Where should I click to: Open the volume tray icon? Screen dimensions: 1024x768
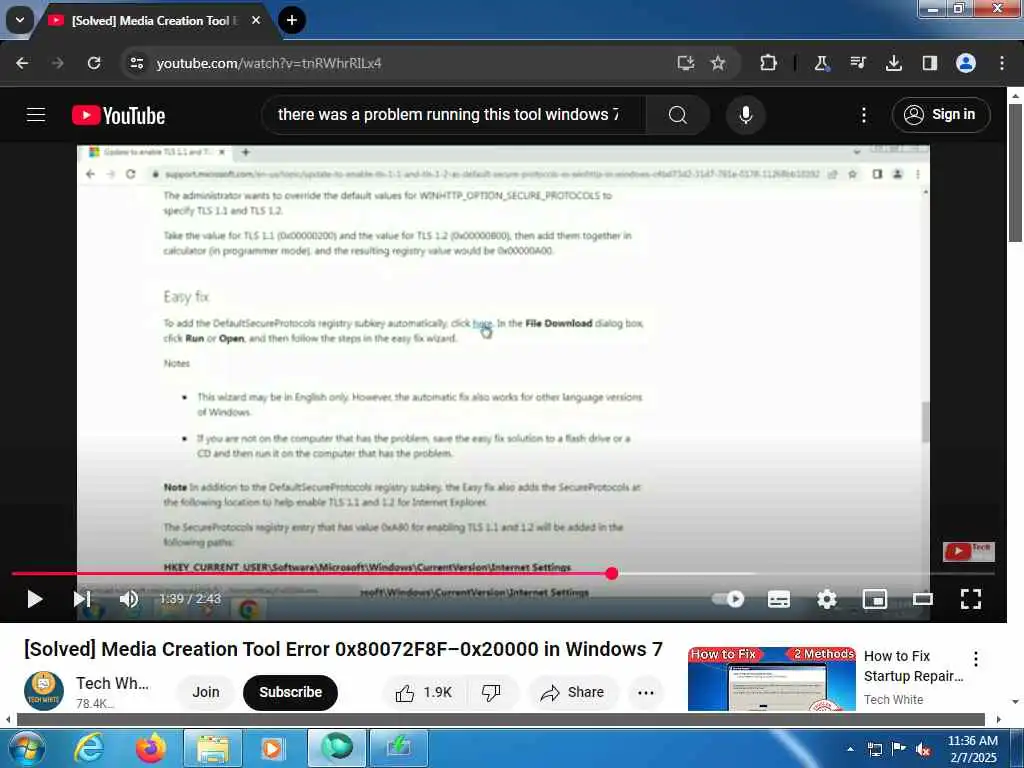click(923, 749)
